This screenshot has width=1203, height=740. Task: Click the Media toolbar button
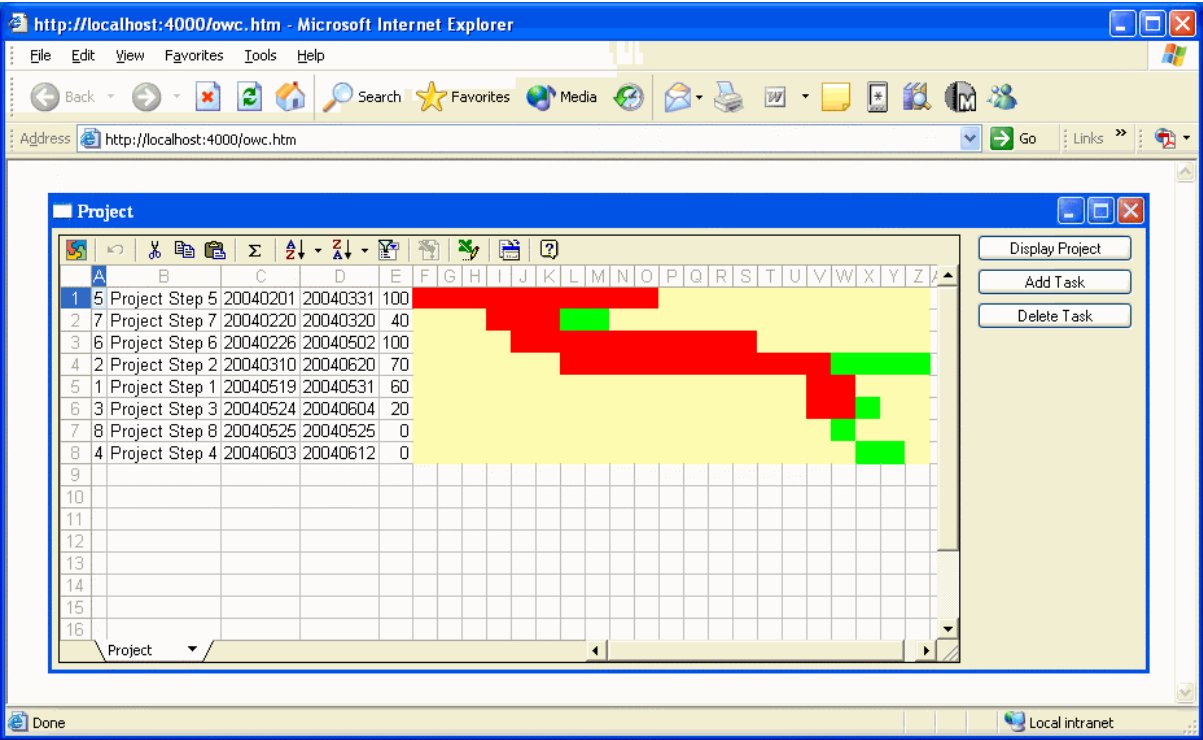pos(561,97)
